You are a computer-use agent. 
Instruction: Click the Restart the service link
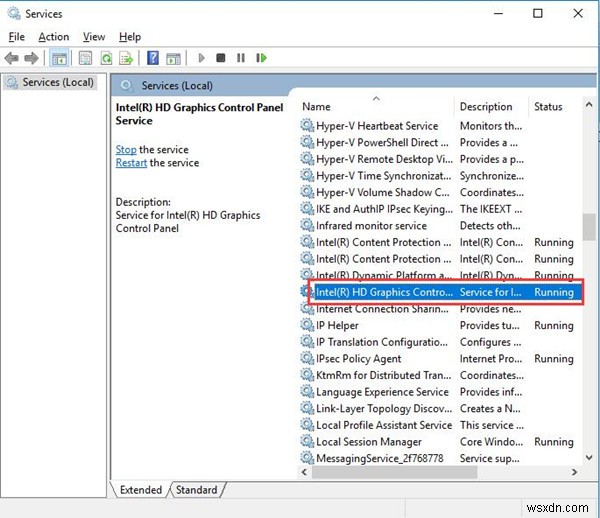coord(131,163)
